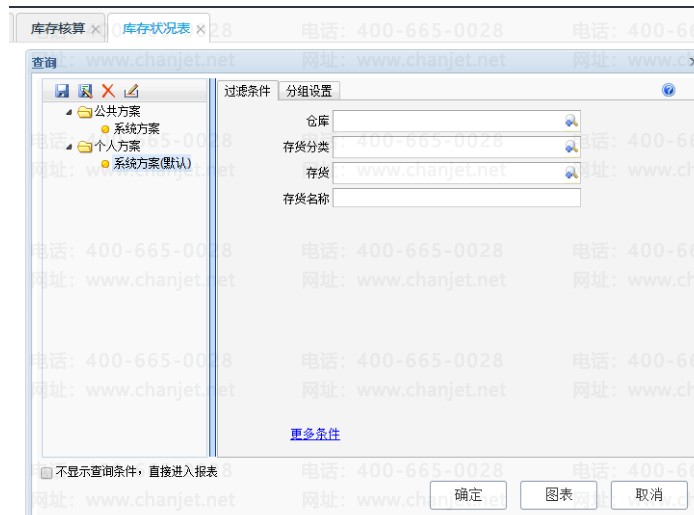
Task: Open the 存货 lookup magnifier icon
Action: click(571, 173)
